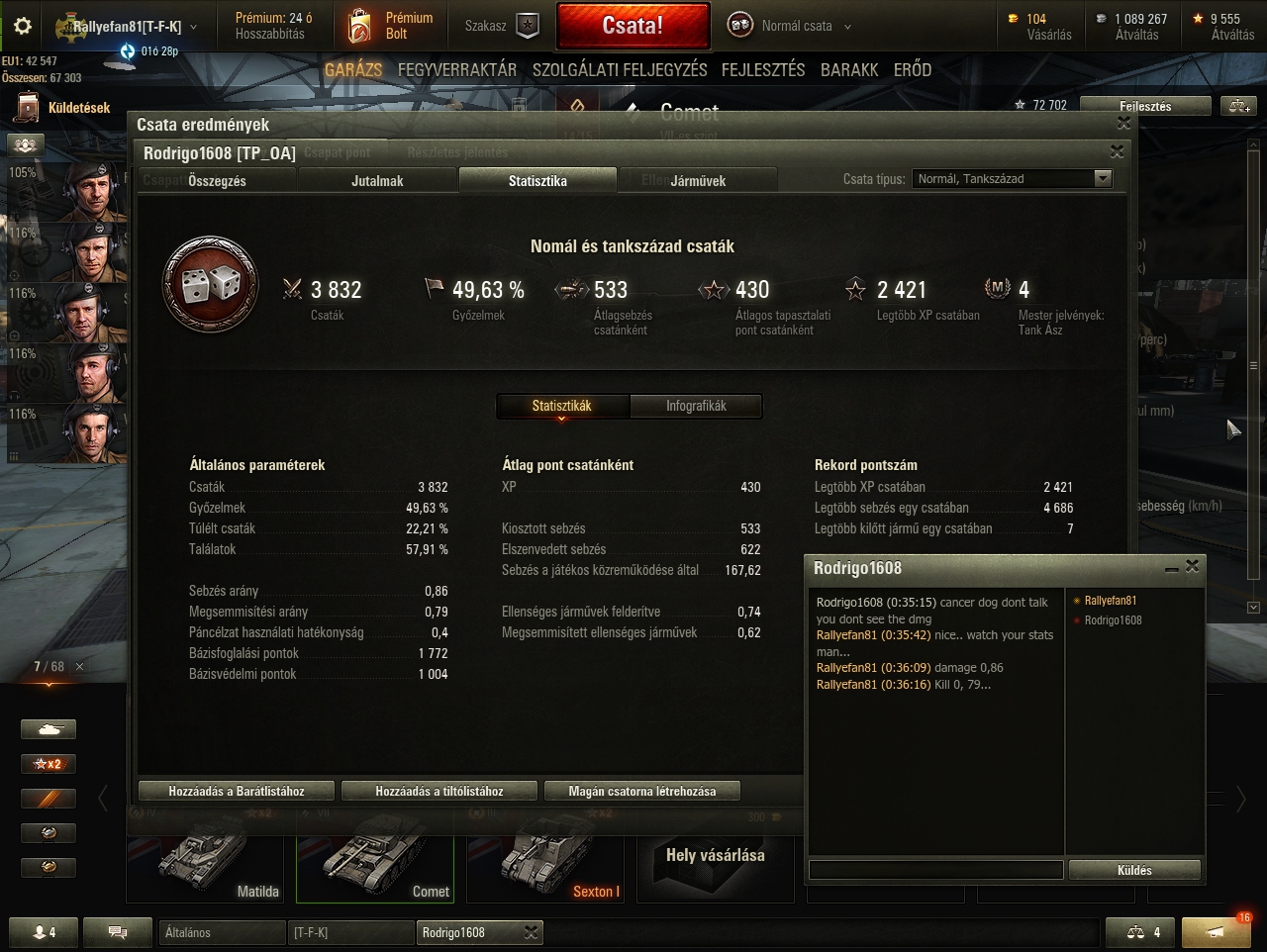Switch to the Jutalmak tab
The height and width of the screenshot is (952, 1267).
377,180
